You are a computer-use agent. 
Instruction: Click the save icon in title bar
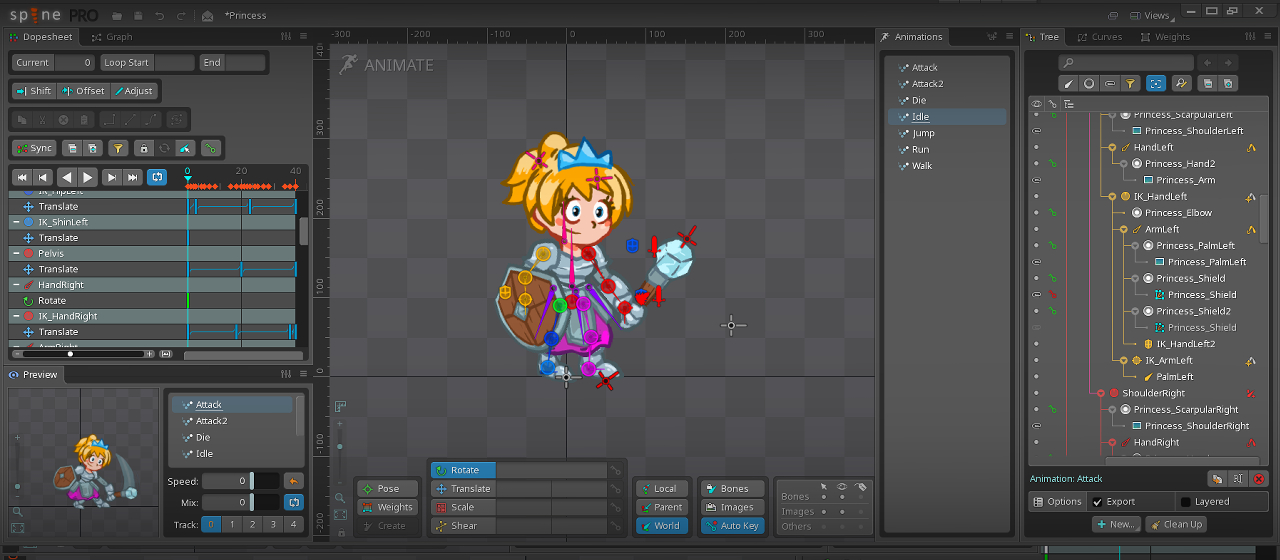(139, 16)
